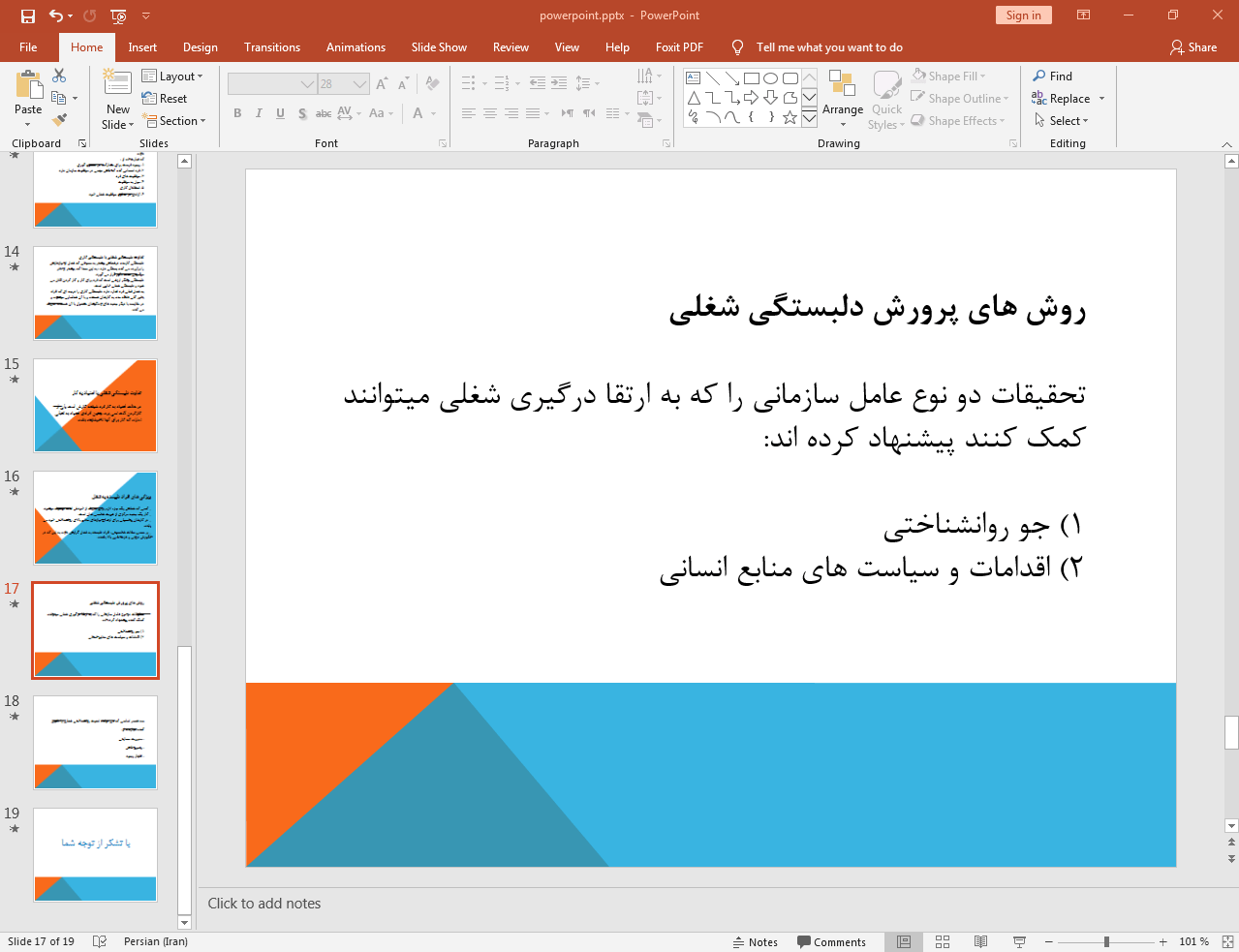This screenshot has width=1239, height=952.
Task: Activate the Format Painter brush
Action: [59, 120]
